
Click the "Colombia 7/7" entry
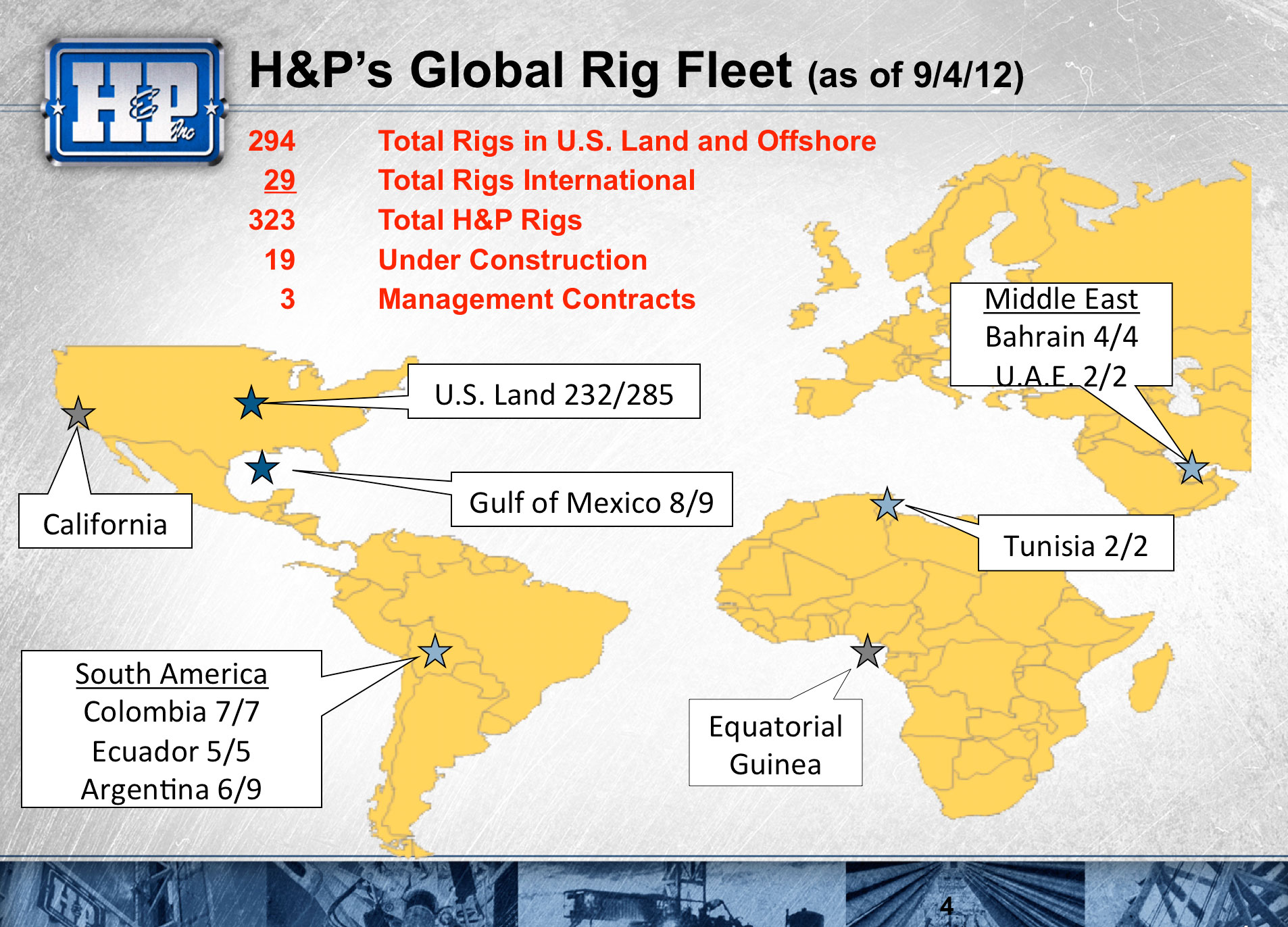[x=172, y=712]
